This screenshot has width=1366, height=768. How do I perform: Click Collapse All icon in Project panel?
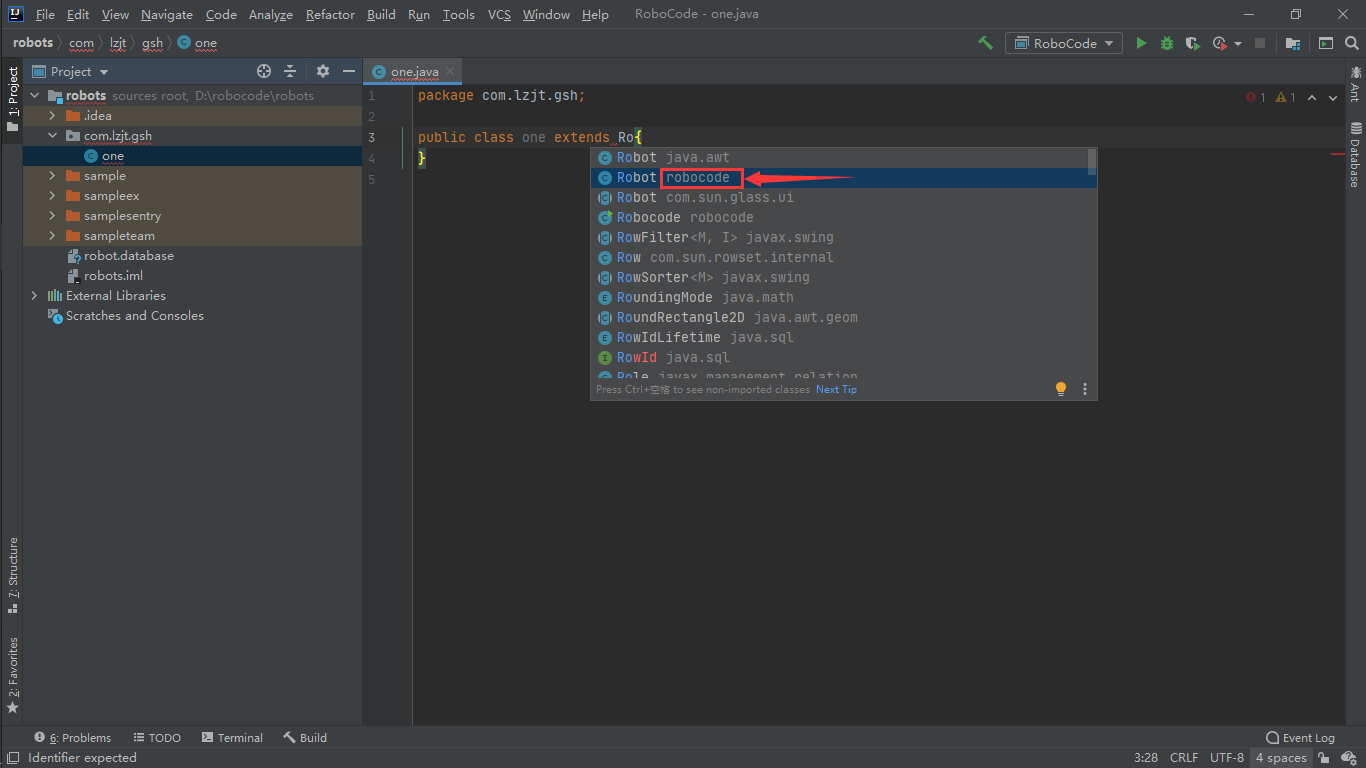click(290, 71)
